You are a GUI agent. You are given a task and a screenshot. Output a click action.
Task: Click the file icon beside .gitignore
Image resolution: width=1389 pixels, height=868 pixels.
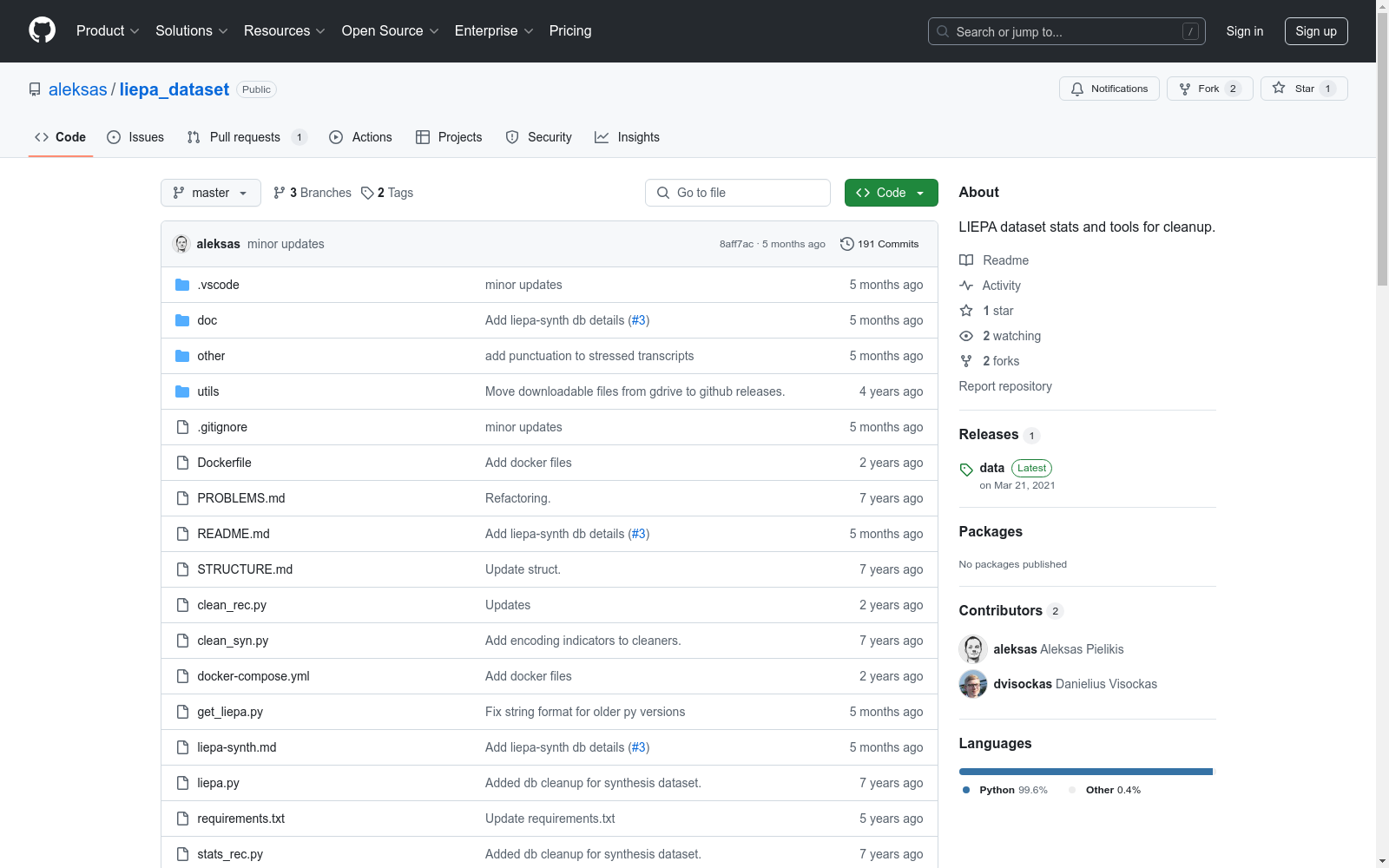pos(182,427)
